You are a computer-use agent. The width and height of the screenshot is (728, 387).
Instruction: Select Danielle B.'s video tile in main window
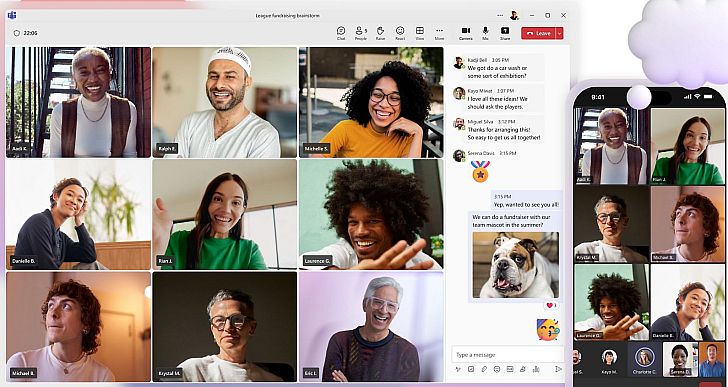tap(78, 214)
